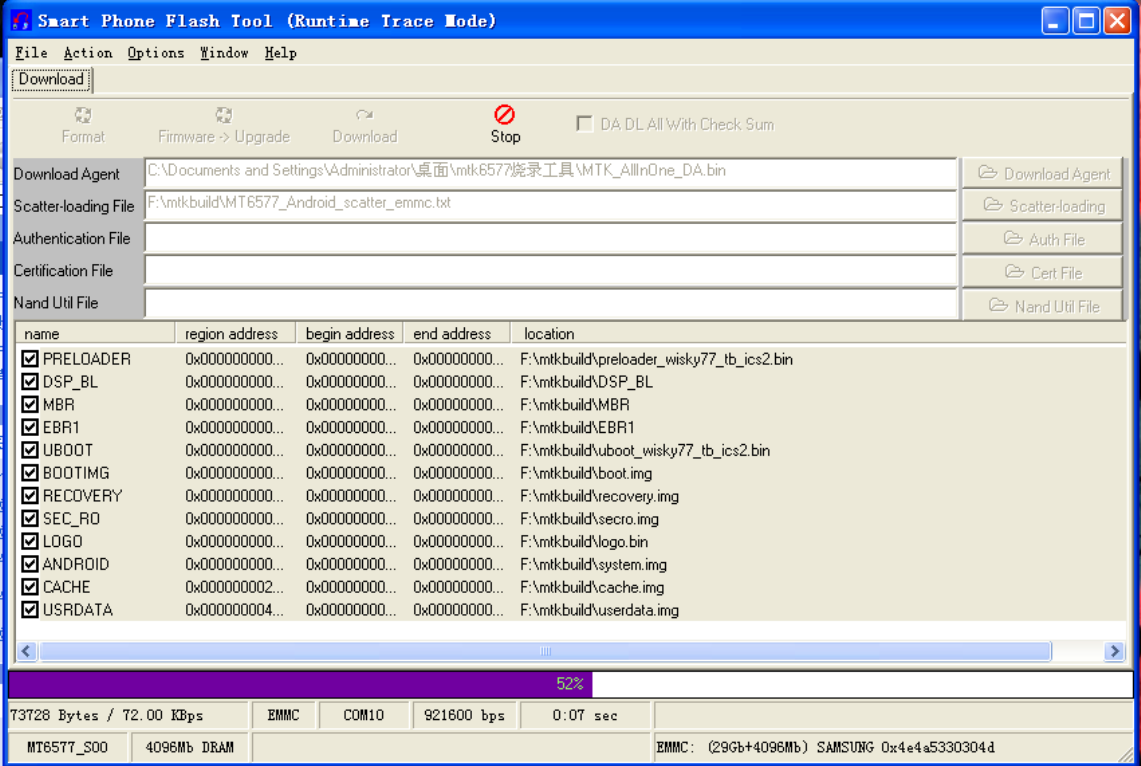Click the horizontal scrollbar thumb

(x=546, y=651)
